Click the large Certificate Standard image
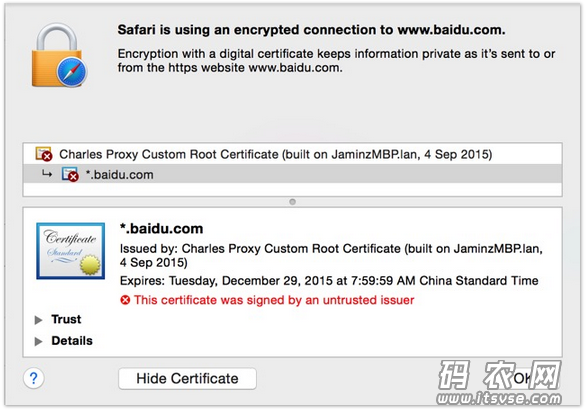586x410 pixels. [71, 251]
